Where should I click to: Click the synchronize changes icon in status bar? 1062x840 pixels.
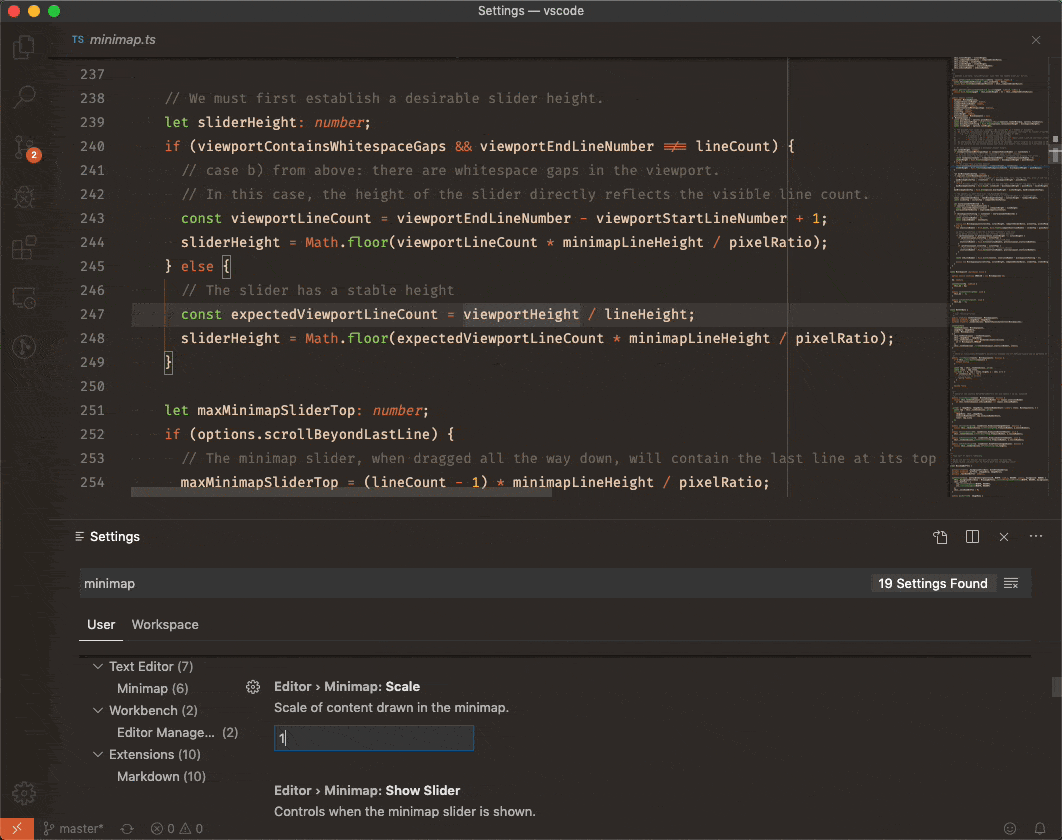127,828
